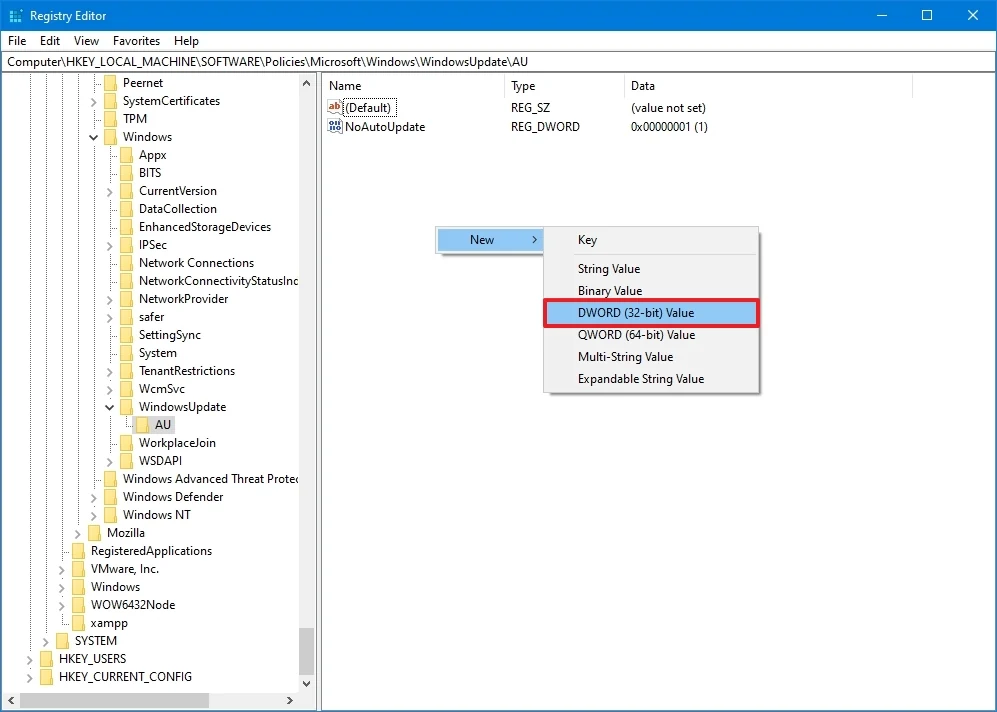Viewport: 997px width, 712px height.
Task: Click the tree scroll right arrow
Action: click(x=290, y=701)
